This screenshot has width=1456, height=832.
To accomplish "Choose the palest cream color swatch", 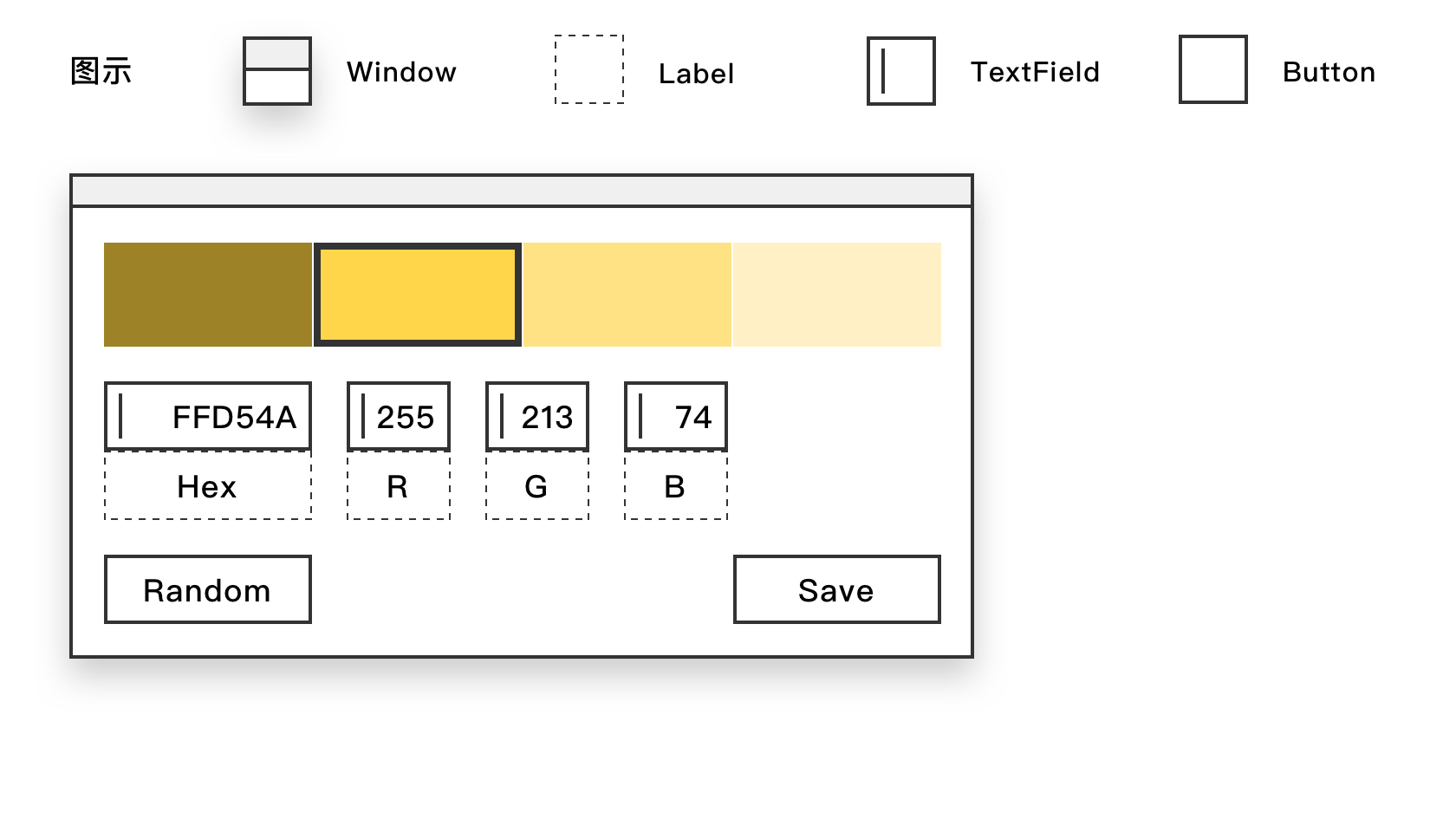I will point(836,295).
